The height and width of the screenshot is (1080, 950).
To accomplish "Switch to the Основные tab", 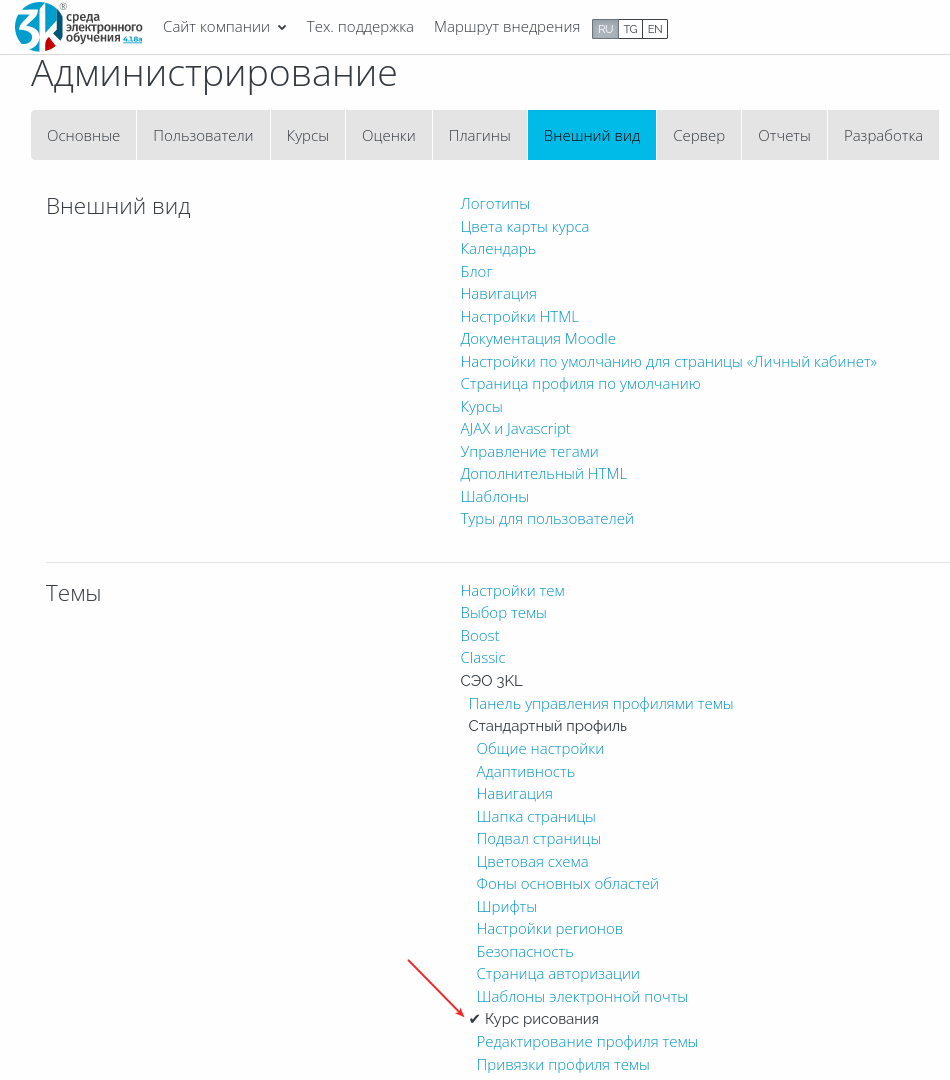I will 83,136.
